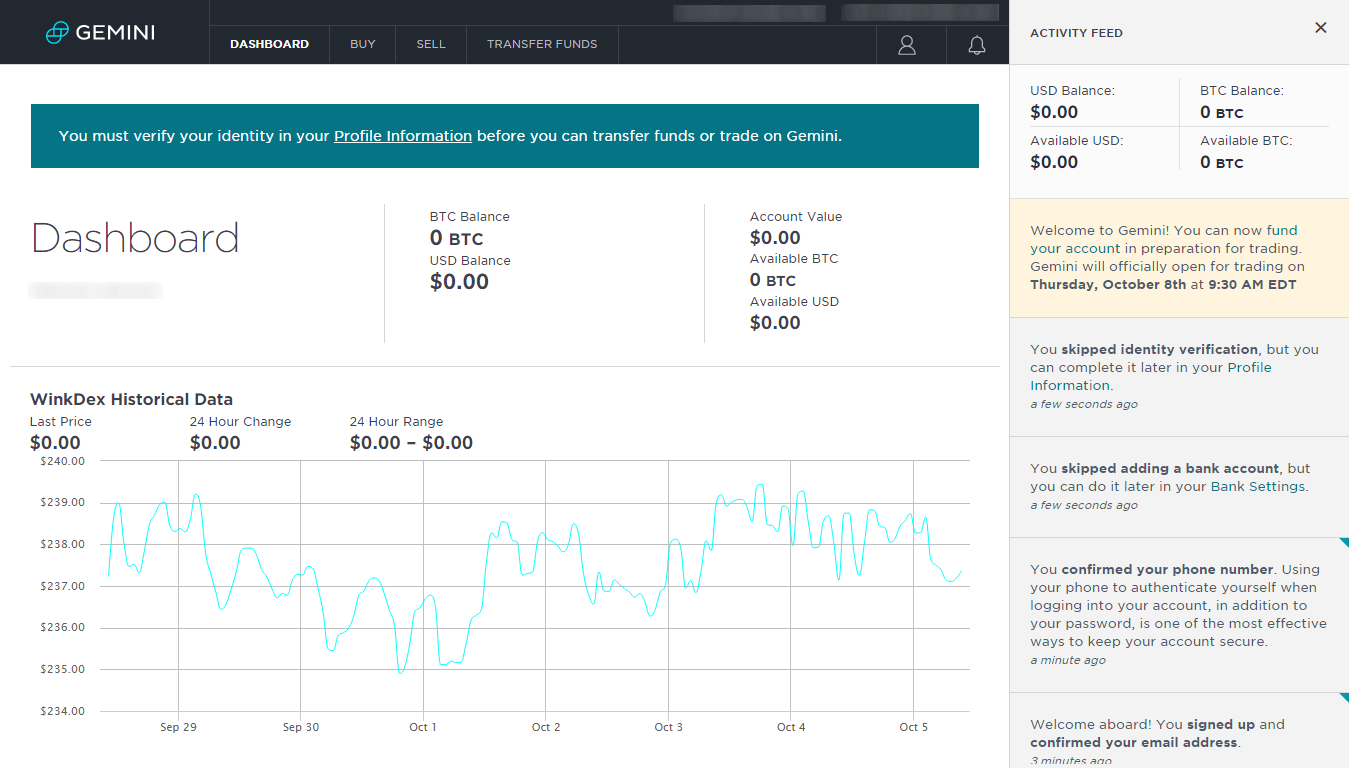
Task: Click the 24 Hour Range label
Action: [x=396, y=421]
